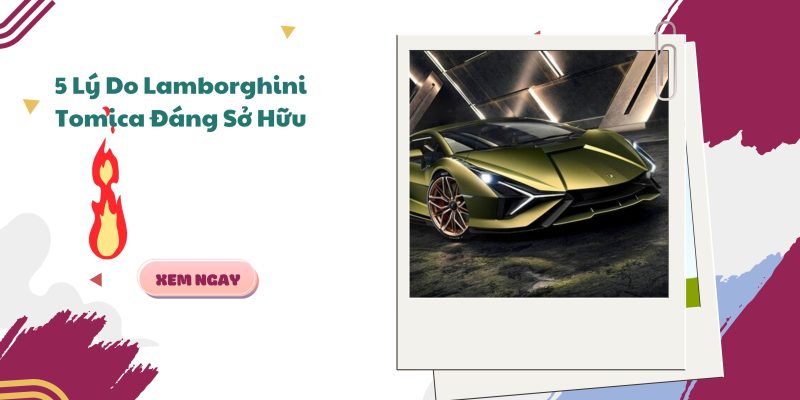
Task: Open the green Lamborghini photo
Action: pos(539,173)
